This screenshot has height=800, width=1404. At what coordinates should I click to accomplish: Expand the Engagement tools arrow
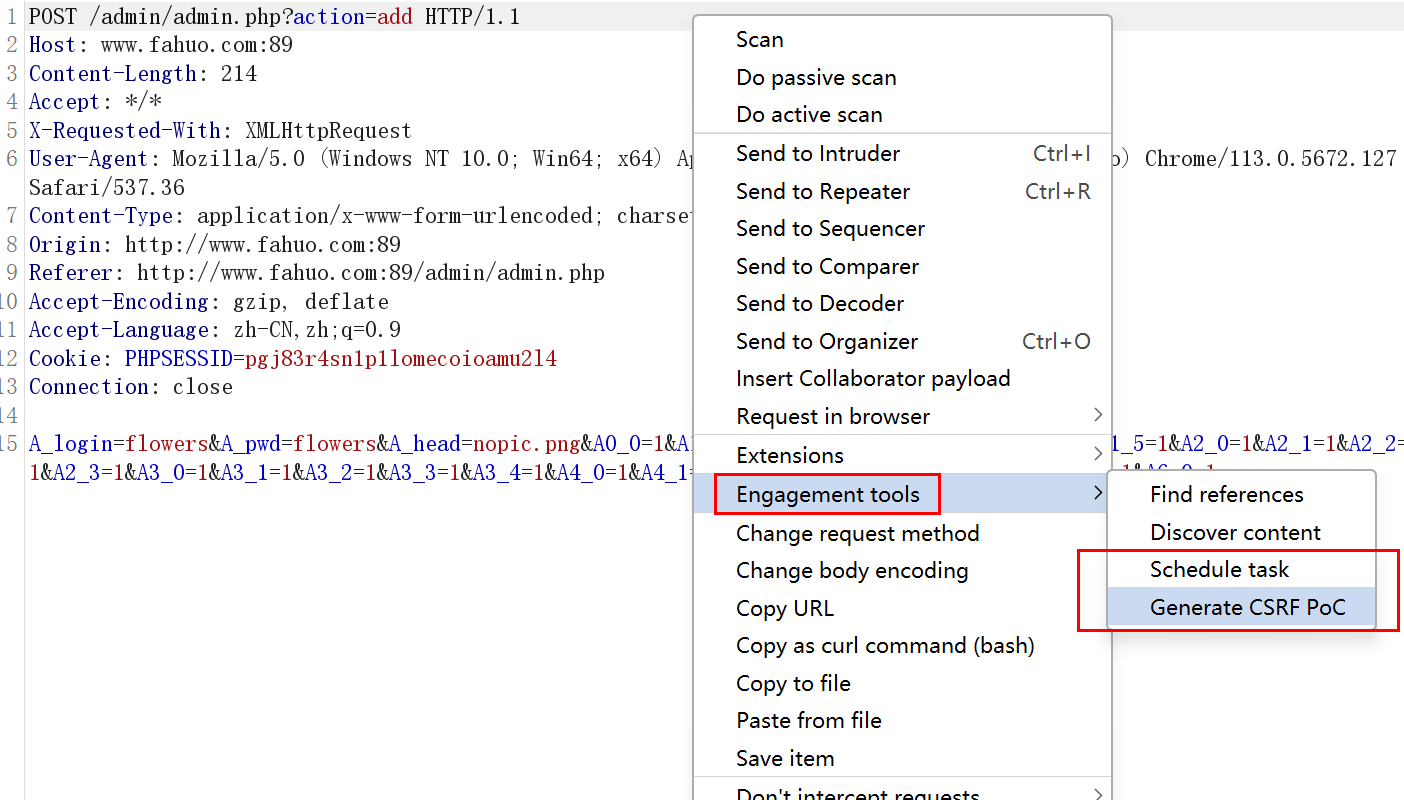tap(1098, 493)
